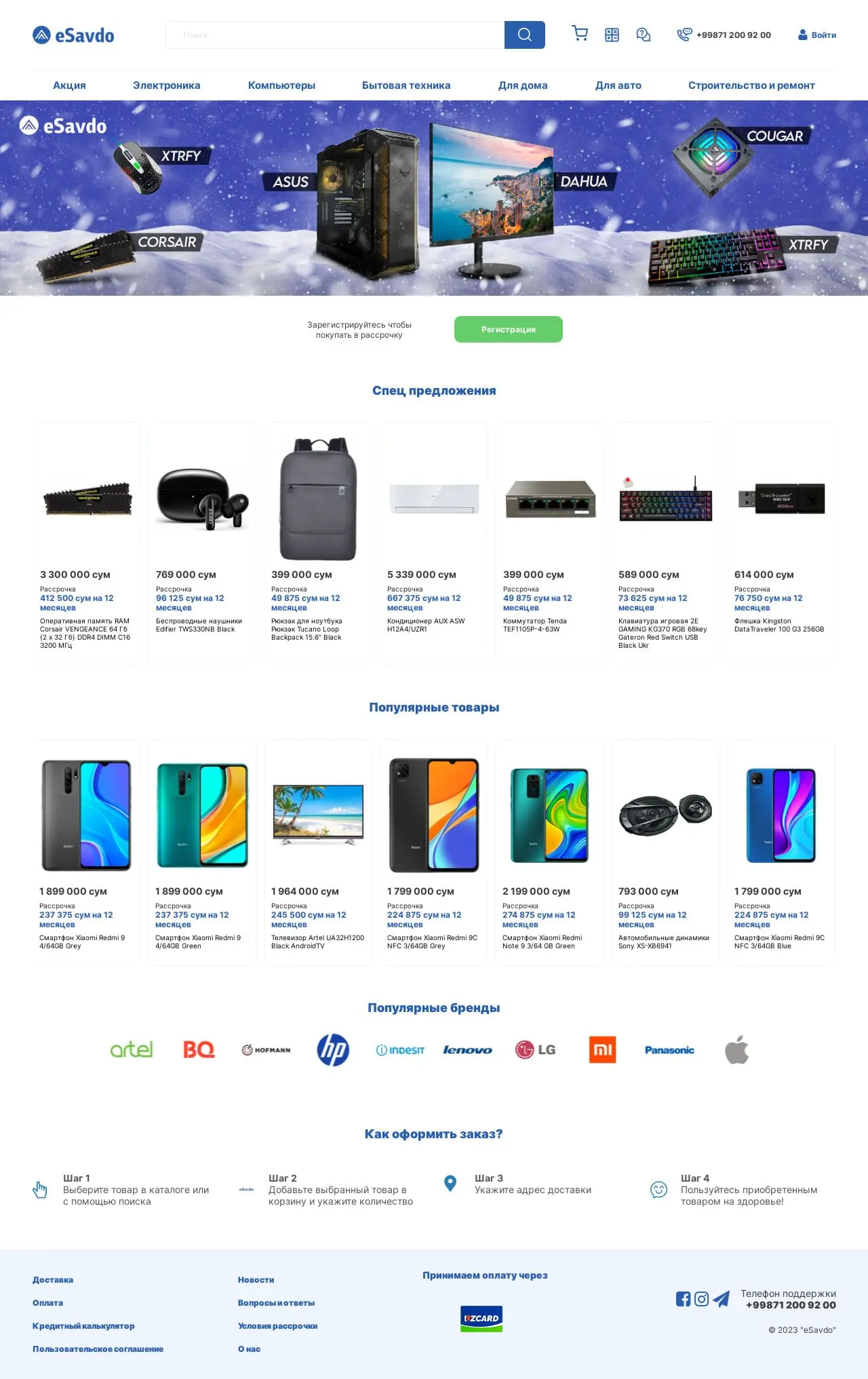Click the Apple brand logo
Image resolution: width=868 pixels, height=1379 pixels.
pyautogui.click(x=737, y=1050)
